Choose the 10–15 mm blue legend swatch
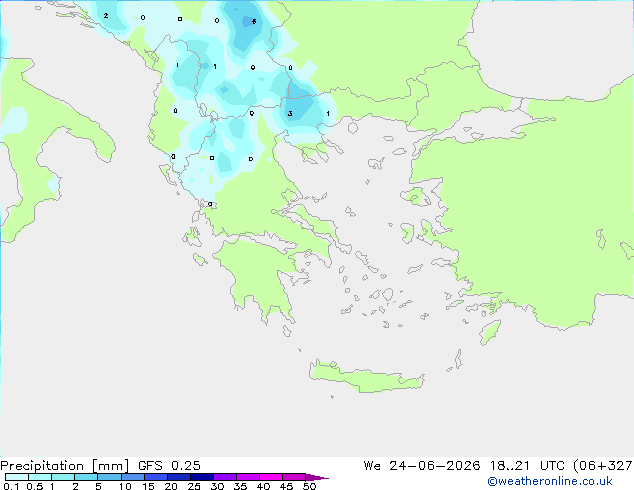 point(133,477)
